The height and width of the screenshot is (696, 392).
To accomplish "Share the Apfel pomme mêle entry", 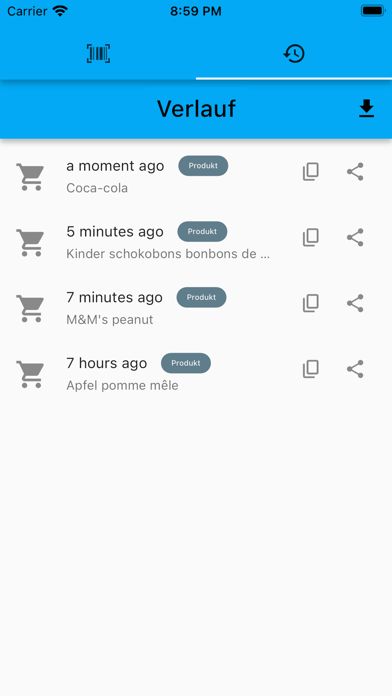I will click(355, 369).
